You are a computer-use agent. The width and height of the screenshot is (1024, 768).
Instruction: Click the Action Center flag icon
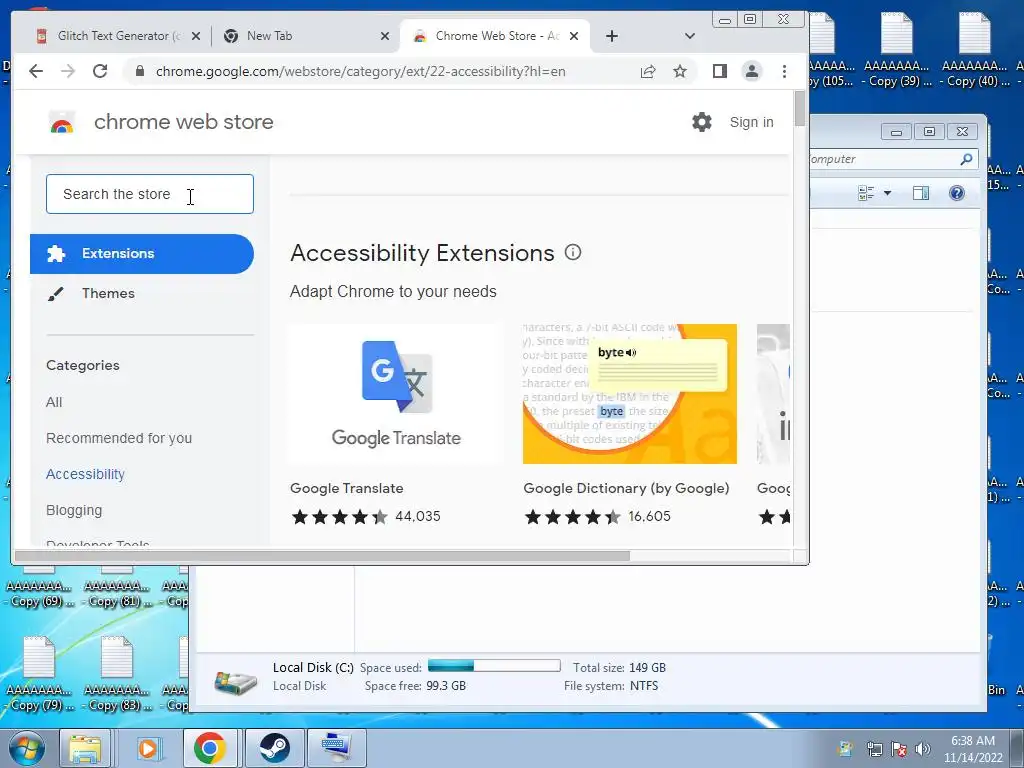[899, 749]
